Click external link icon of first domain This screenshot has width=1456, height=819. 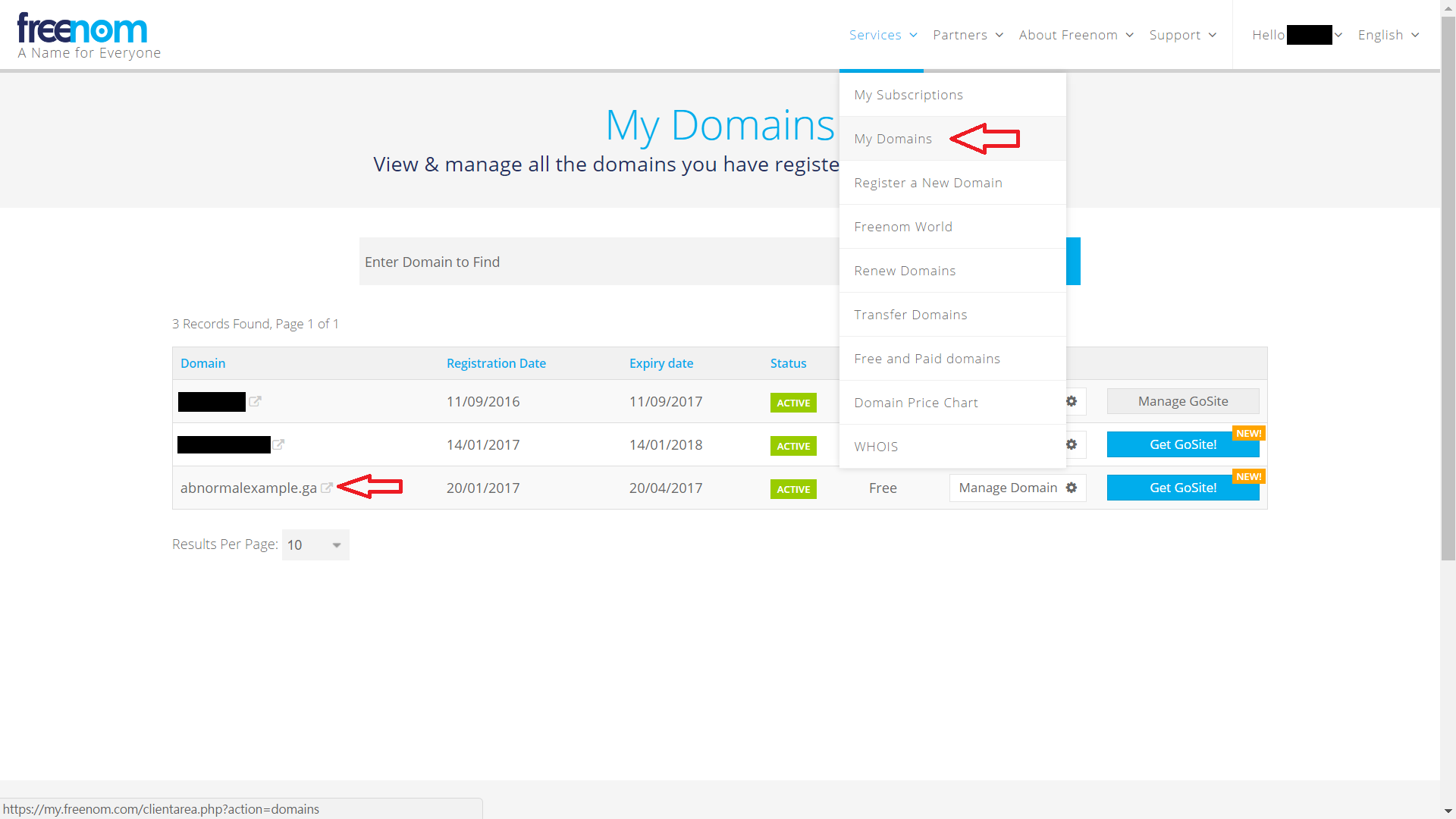[256, 402]
